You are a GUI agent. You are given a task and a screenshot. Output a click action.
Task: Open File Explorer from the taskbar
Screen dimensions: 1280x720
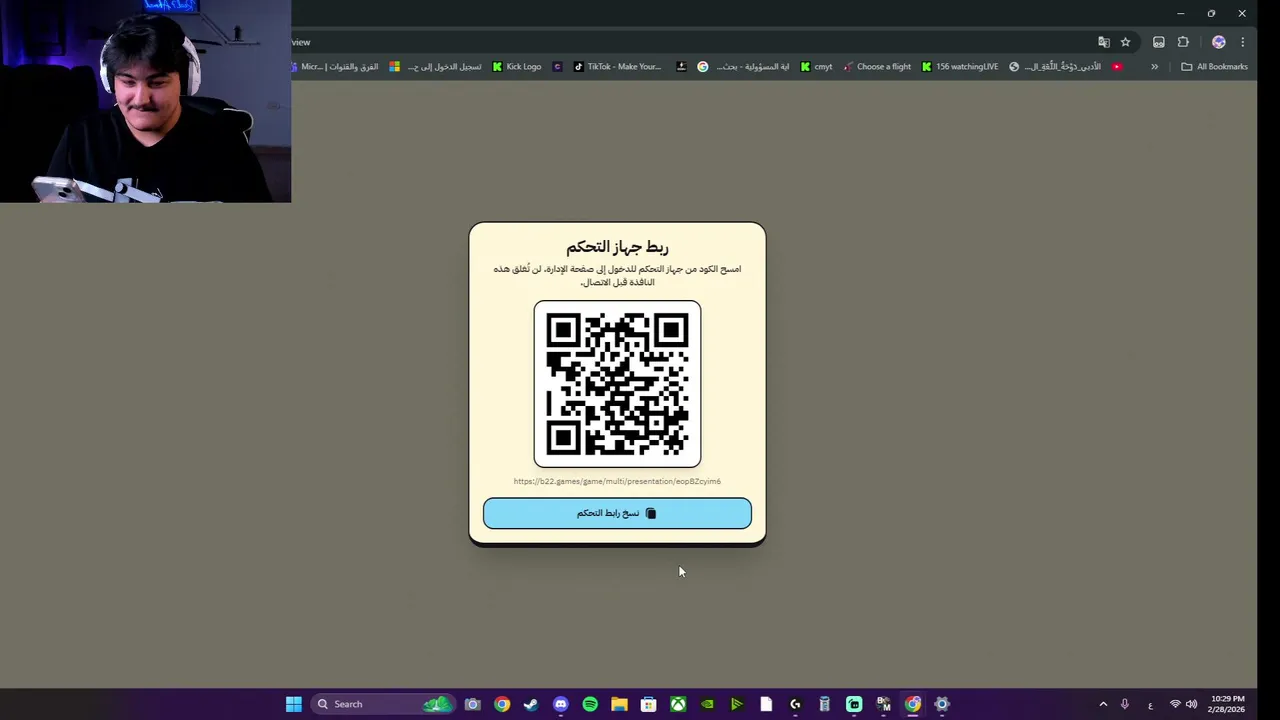click(619, 704)
